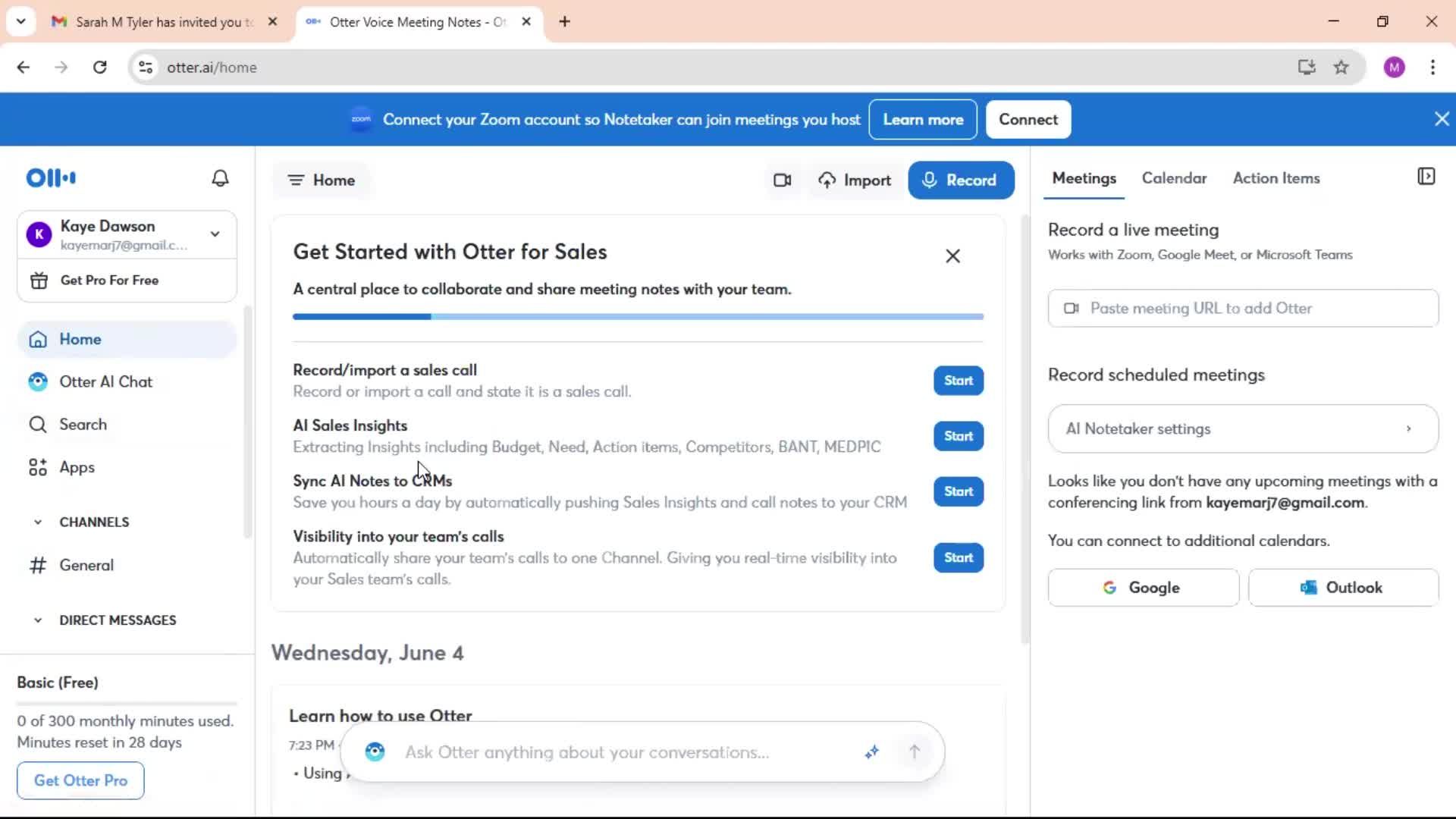View site information icon
This screenshot has height=819, width=1456.
(x=146, y=67)
